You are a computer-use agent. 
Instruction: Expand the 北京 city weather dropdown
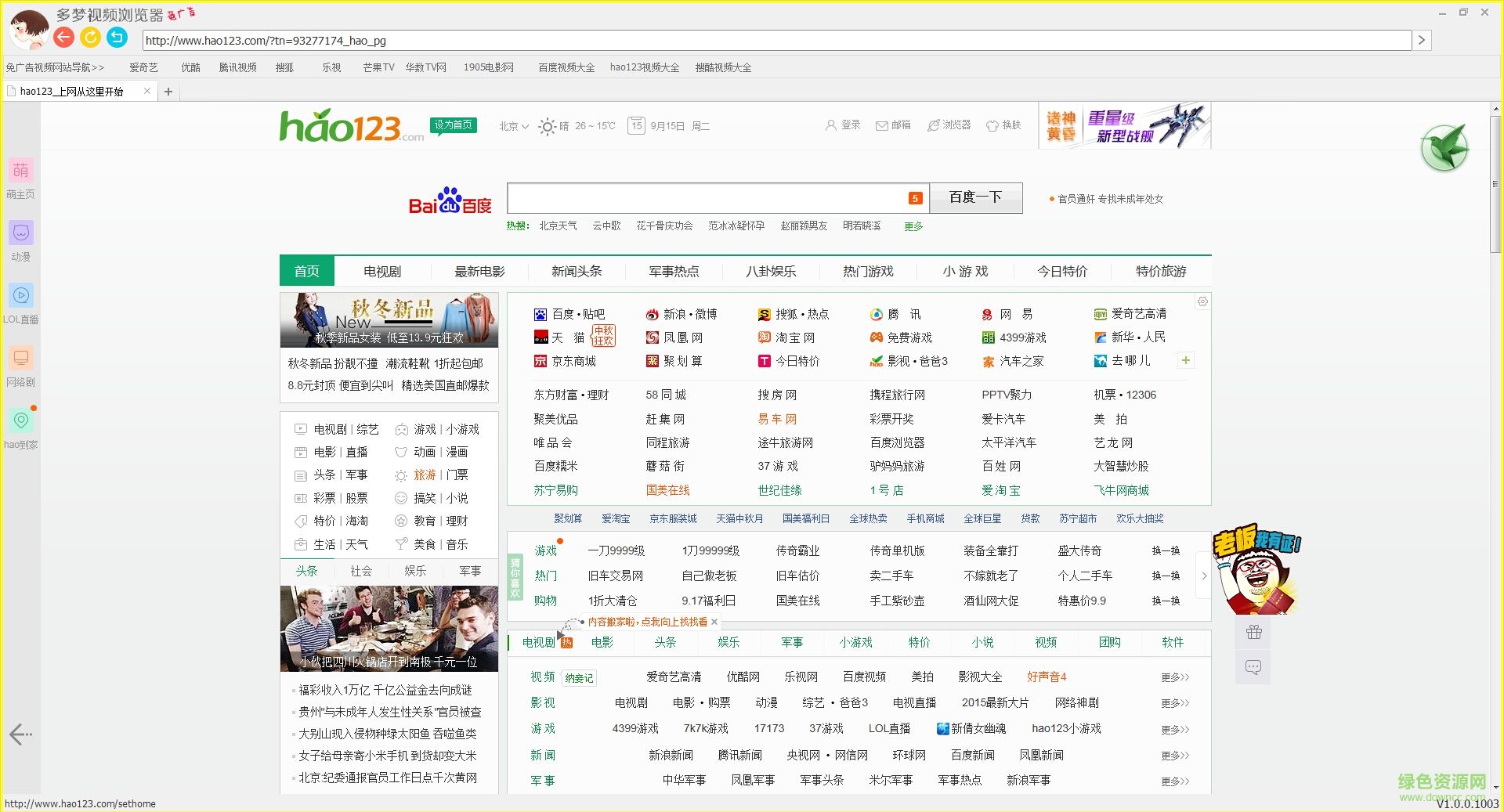[x=512, y=126]
